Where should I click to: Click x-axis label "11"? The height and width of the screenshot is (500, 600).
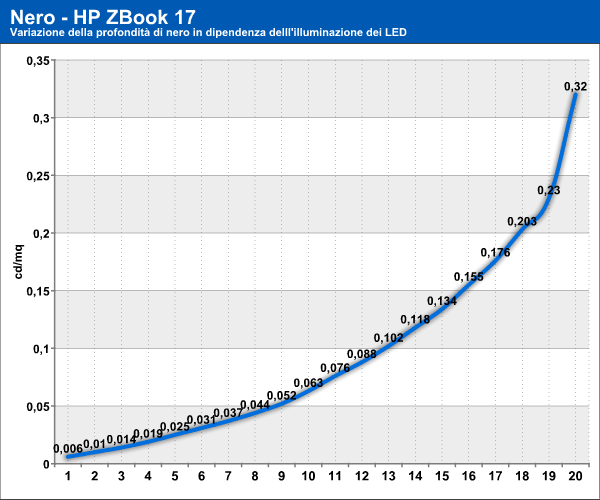335,476
